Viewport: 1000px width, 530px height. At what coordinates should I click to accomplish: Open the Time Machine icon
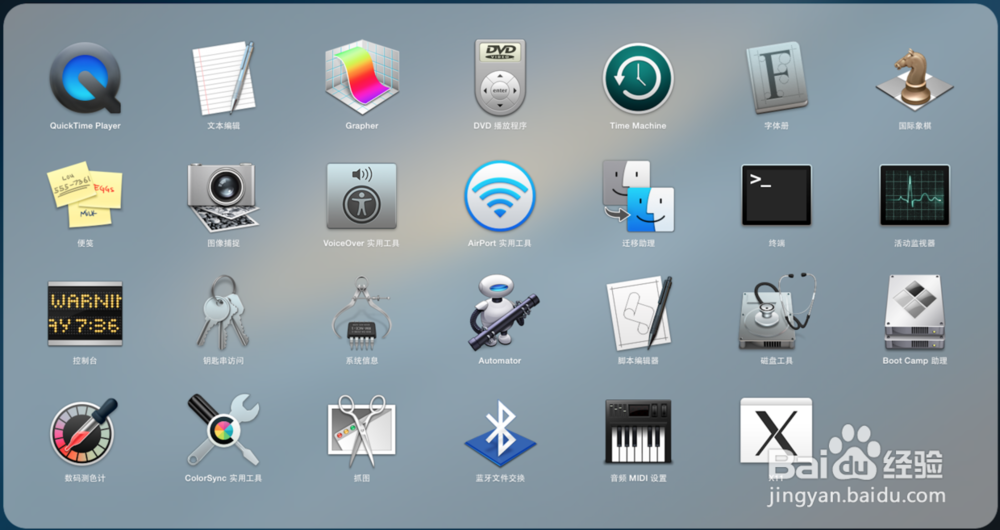[x=638, y=78]
